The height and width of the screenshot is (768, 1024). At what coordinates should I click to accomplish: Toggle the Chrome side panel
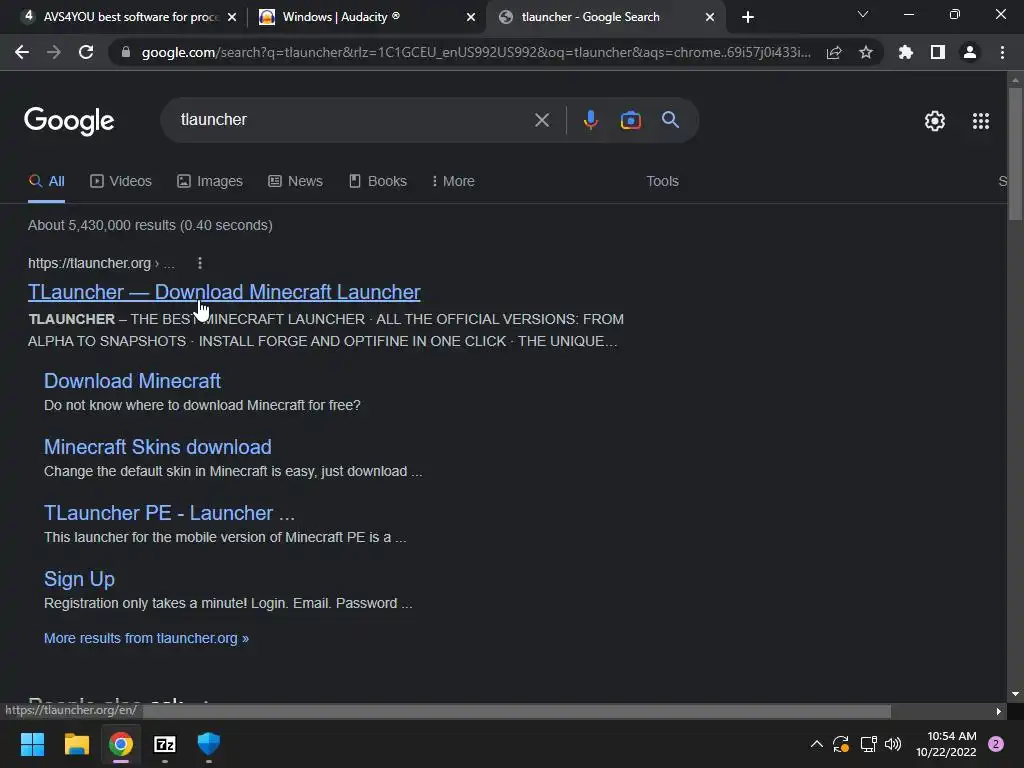click(938, 52)
